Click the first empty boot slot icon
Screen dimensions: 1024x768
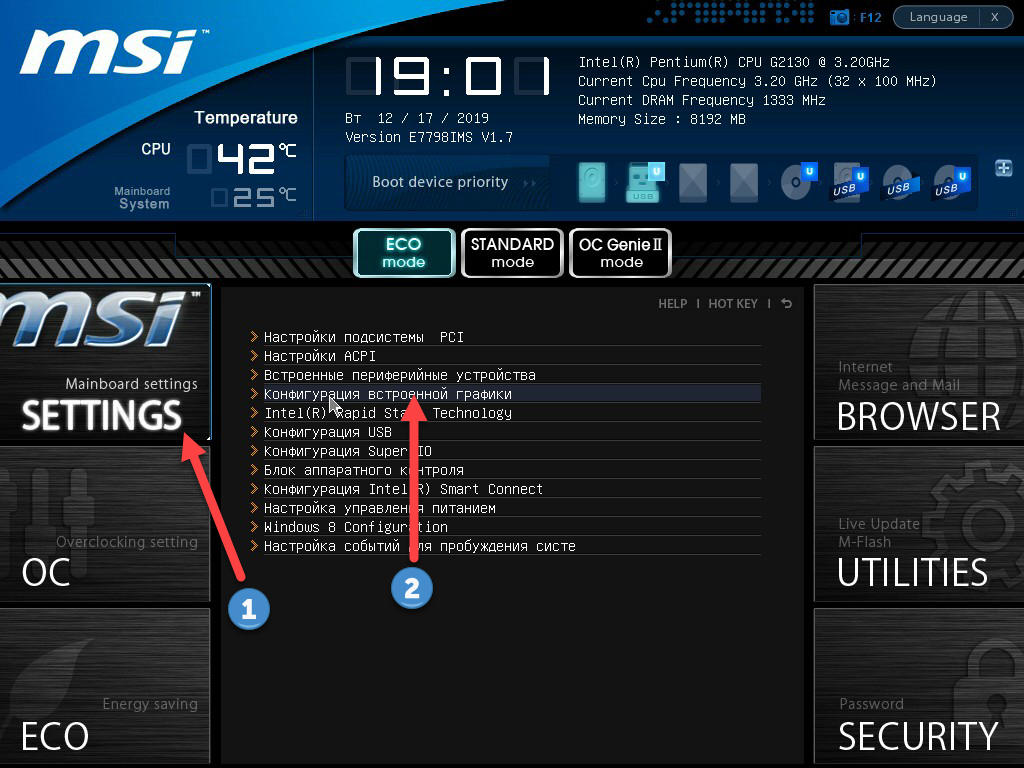point(693,182)
